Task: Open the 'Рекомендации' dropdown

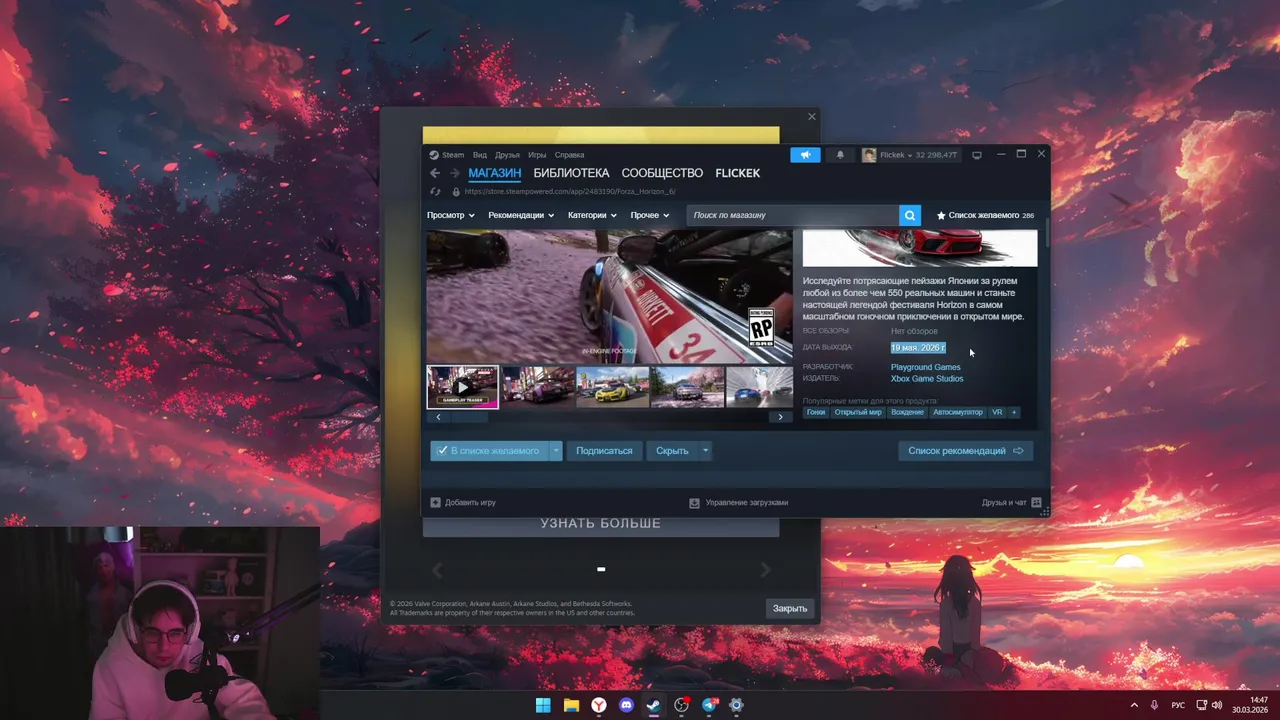Action: tap(521, 215)
